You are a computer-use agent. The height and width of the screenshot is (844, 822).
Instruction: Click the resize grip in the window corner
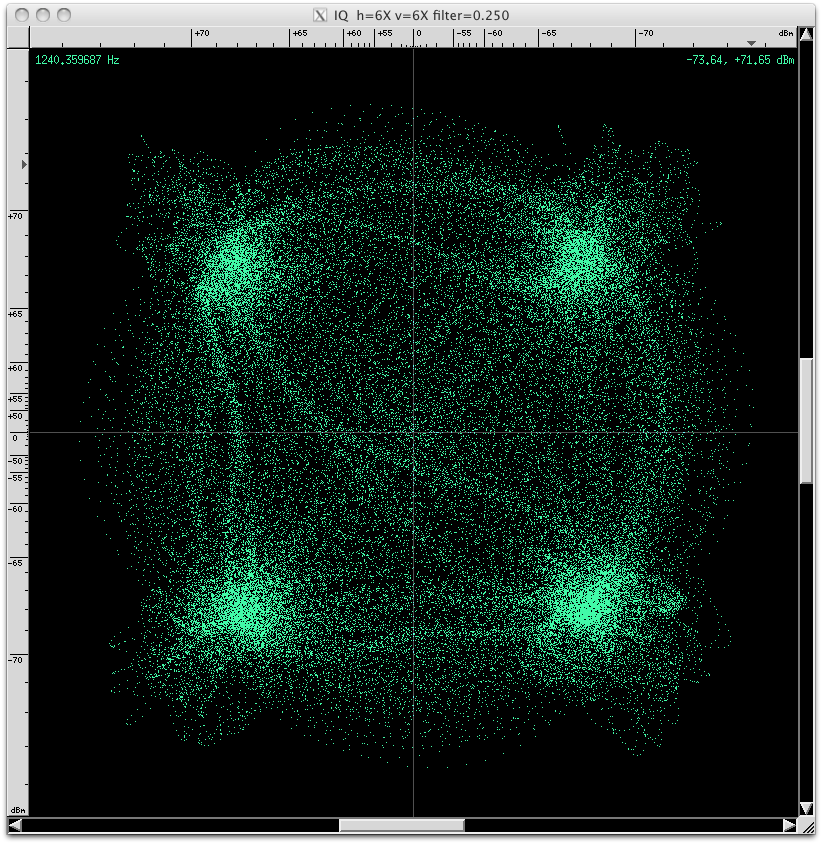point(808,826)
